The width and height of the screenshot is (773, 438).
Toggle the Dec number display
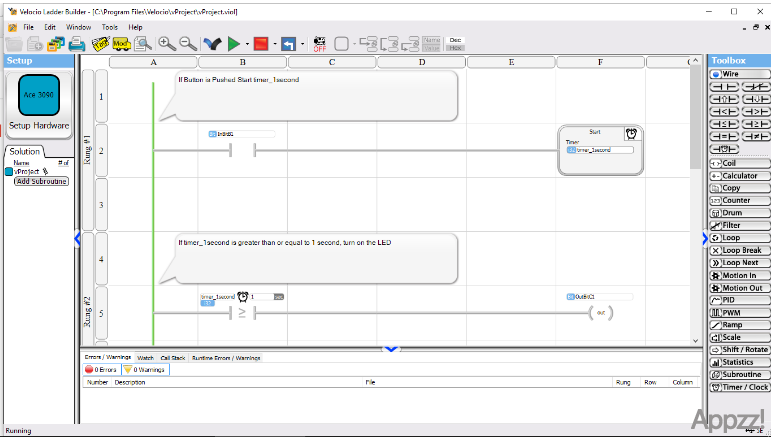[x=455, y=40]
